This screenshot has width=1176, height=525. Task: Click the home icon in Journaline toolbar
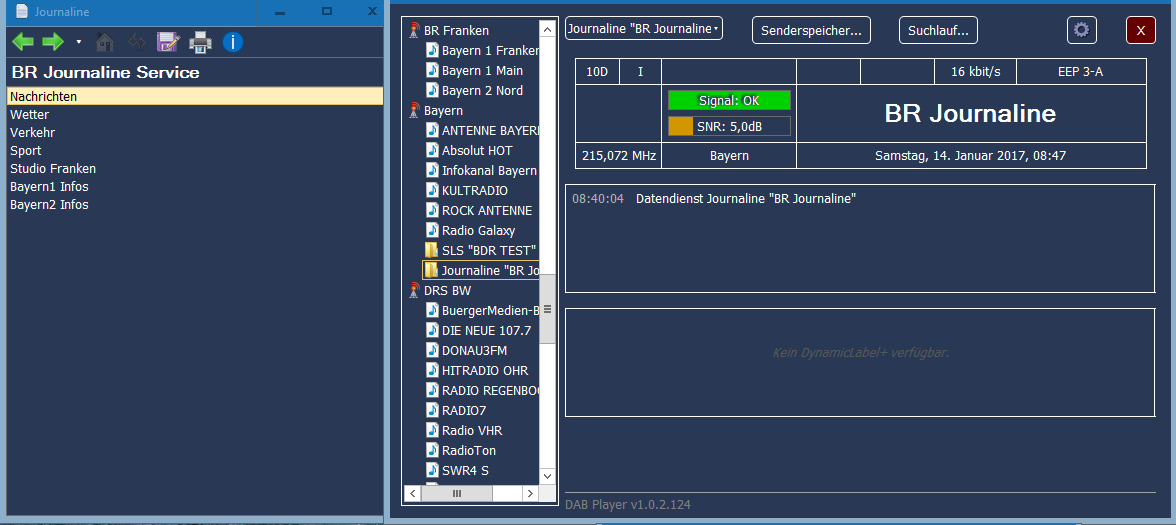(105, 42)
